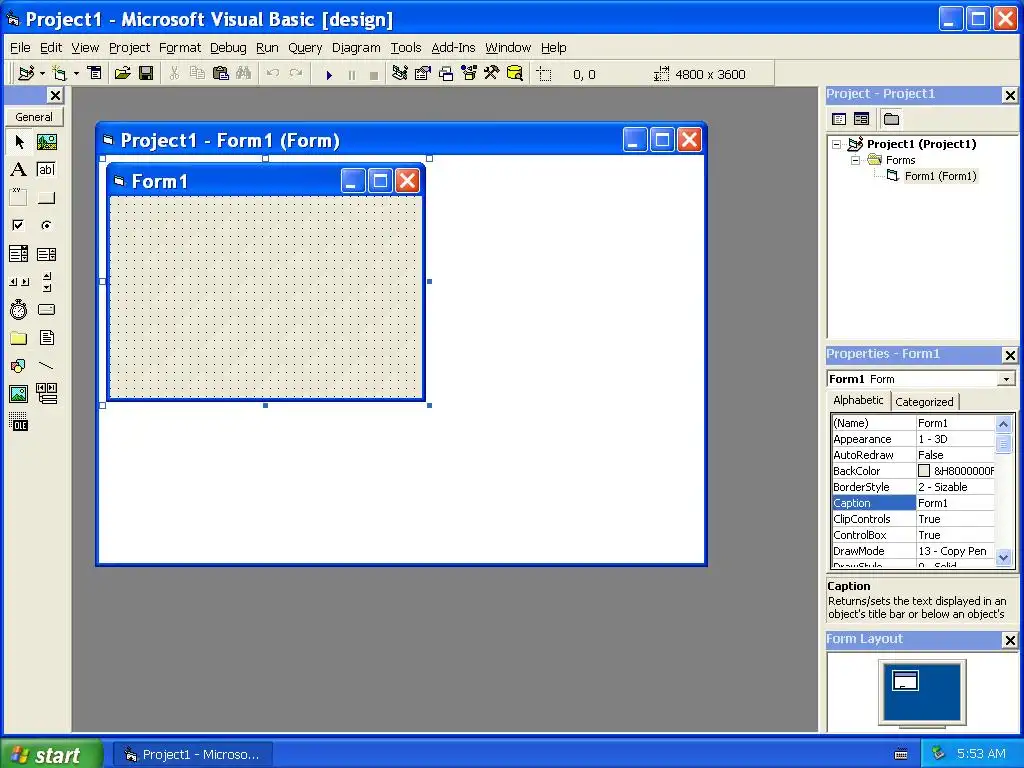Screen dimensions: 1024x768
Task: Save the project with floppy icon
Action: 146,73
